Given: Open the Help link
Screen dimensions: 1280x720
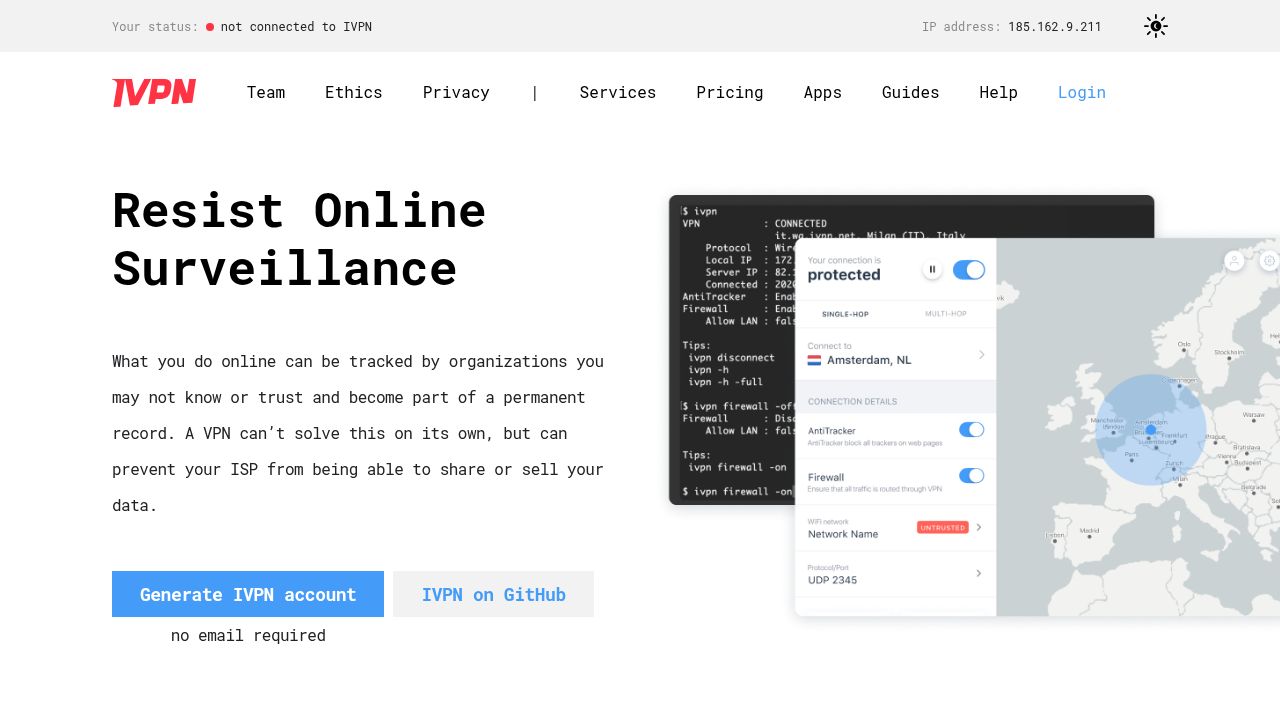Looking at the screenshot, I should point(999,92).
